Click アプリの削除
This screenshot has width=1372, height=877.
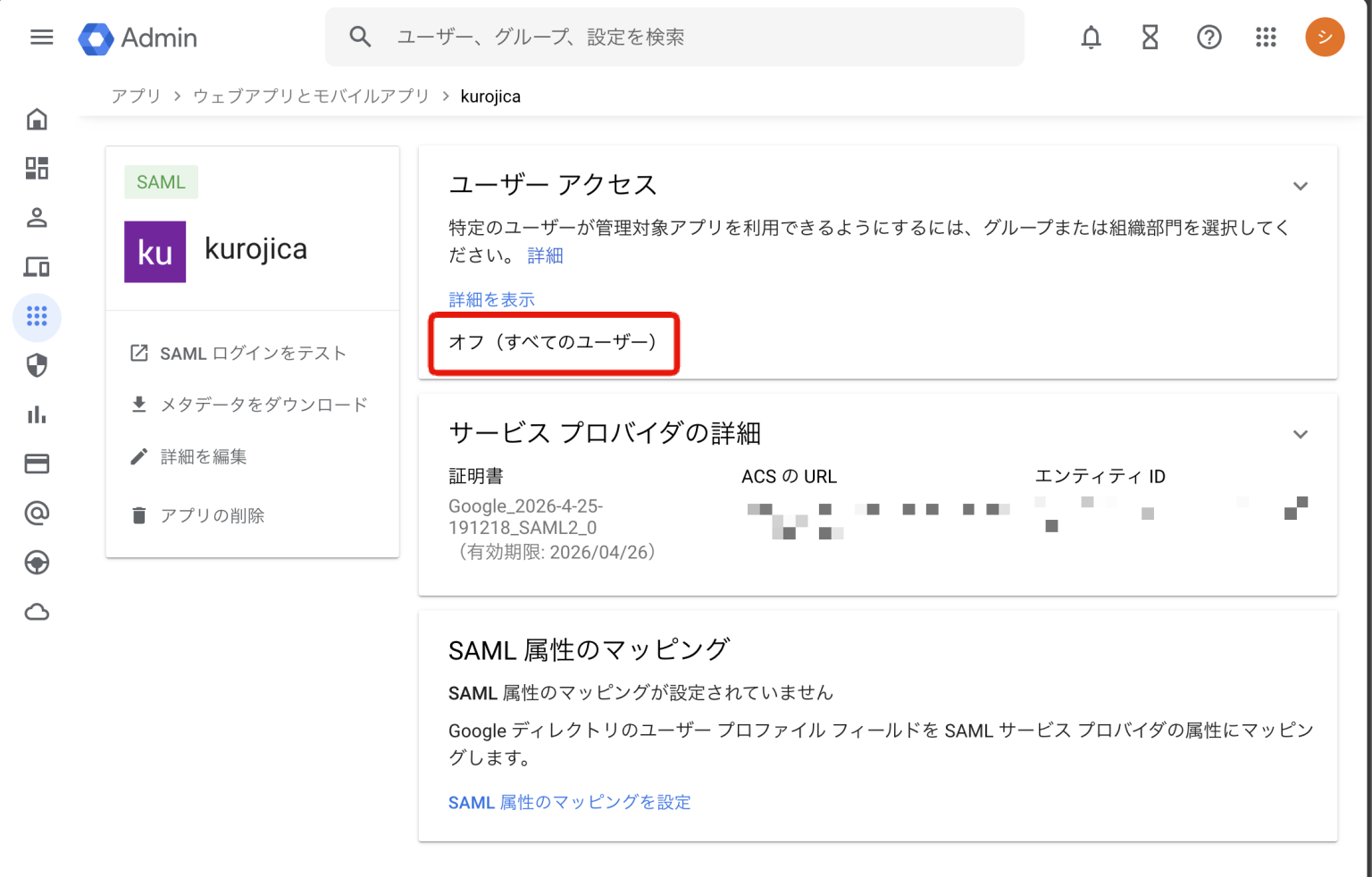pos(213,516)
